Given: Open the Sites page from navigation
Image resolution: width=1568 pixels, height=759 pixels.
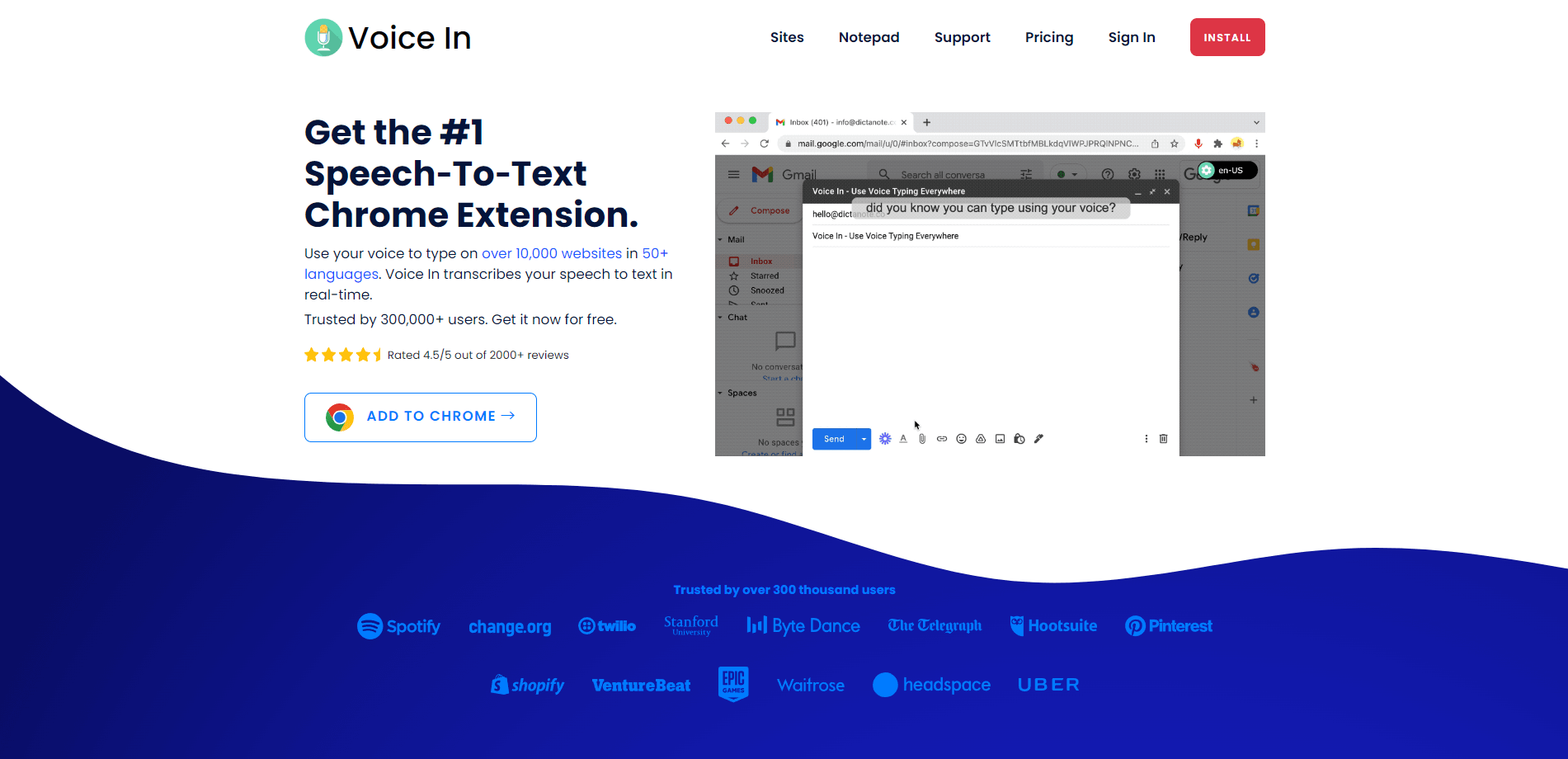Looking at the screenshot, I should coord(787,37).
